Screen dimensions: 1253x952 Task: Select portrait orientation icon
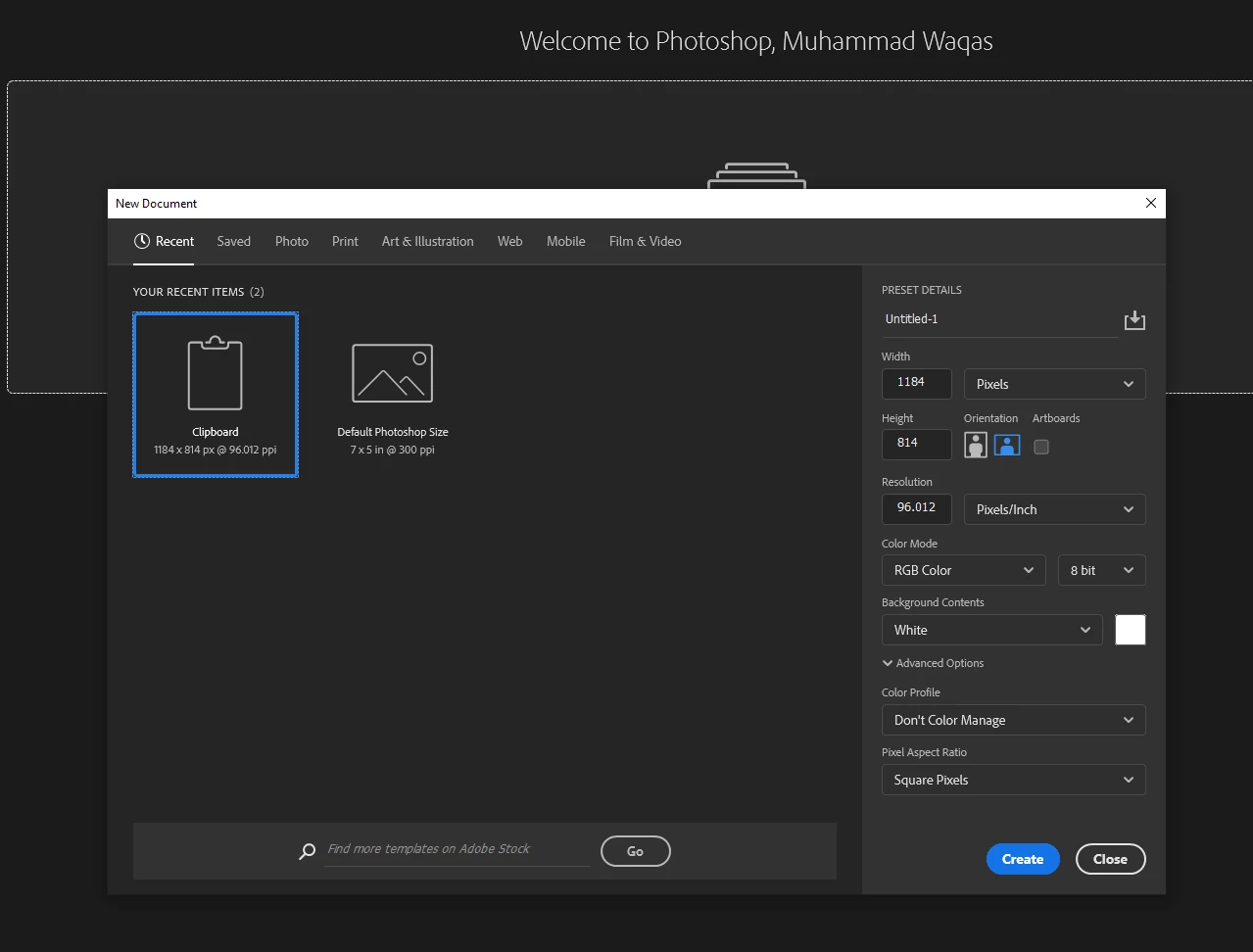click(976, 446)
